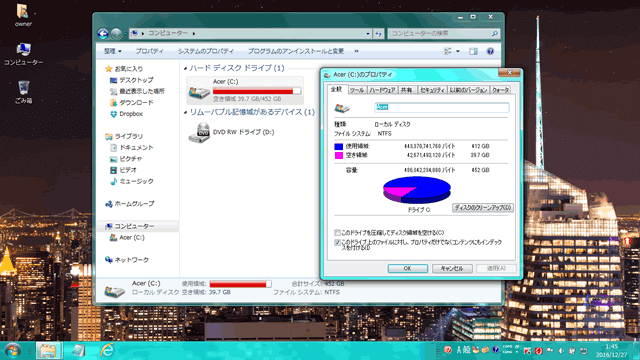
Task: Open the Acer (C:) hard disk drive
Action: click(244, 90)
